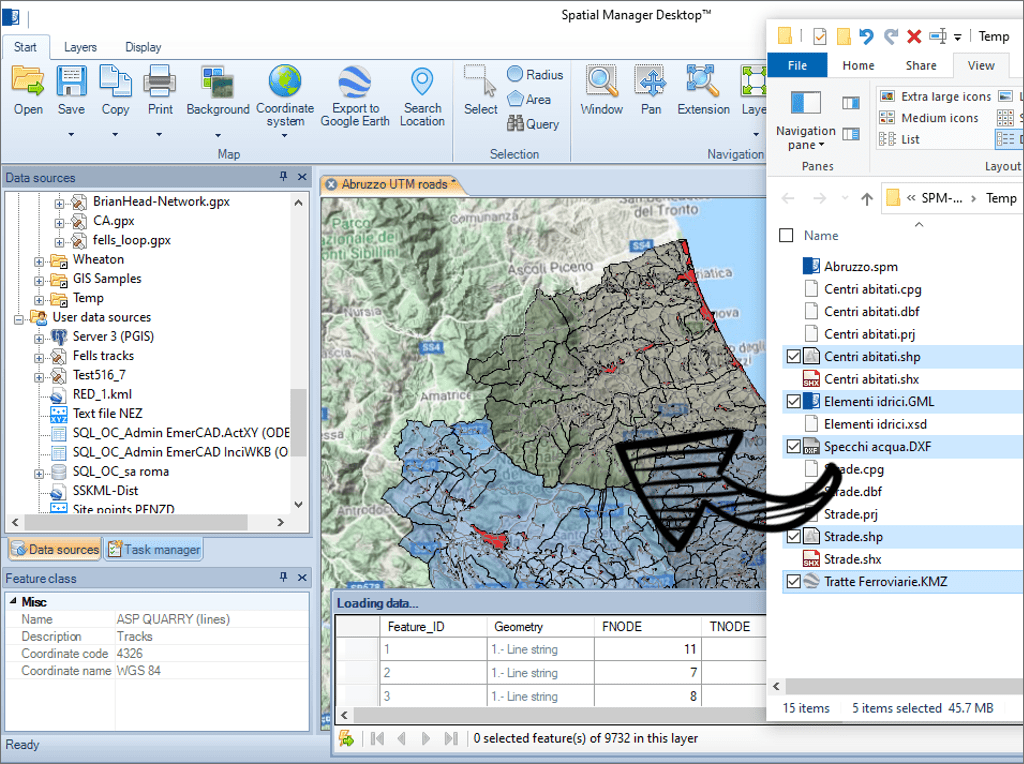The height and width of the screenshot is (764, 1024).
Task: Expand the Wheaton folder node
Action: [39, 262]
